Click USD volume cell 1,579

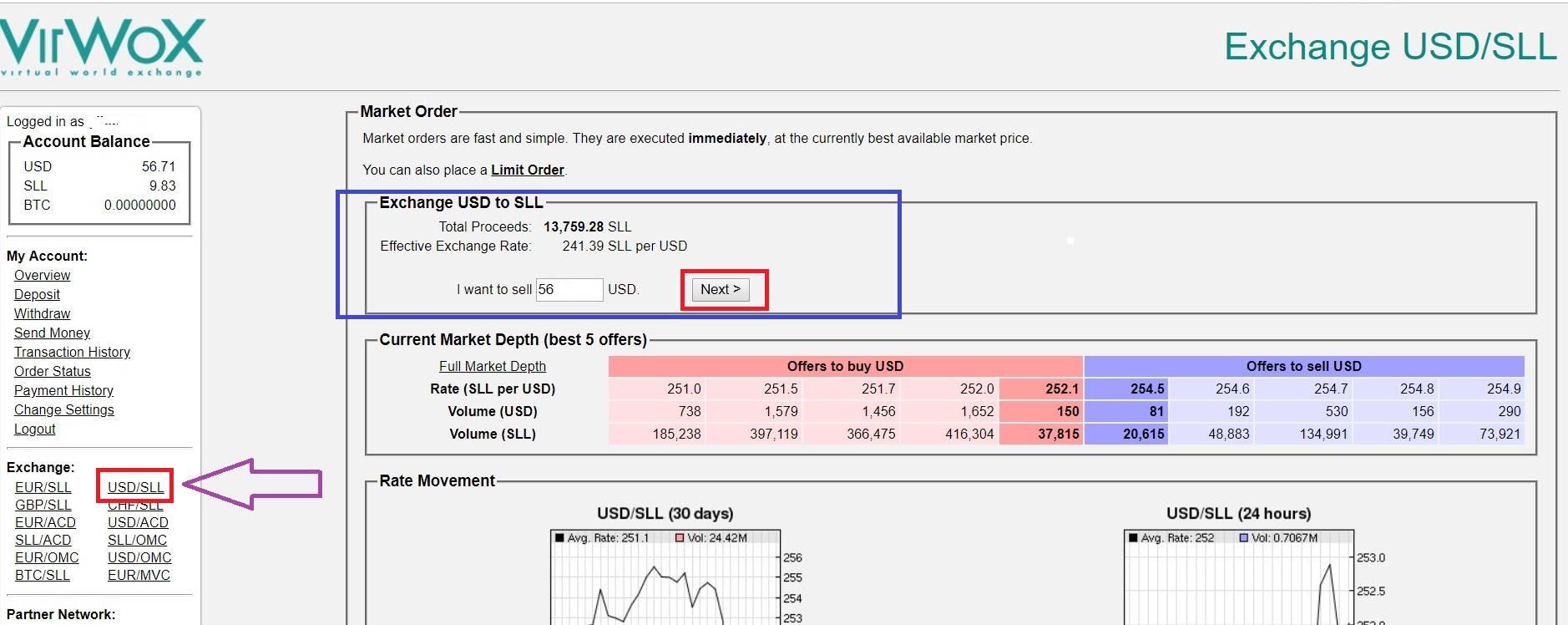click(x=753, y=411)
